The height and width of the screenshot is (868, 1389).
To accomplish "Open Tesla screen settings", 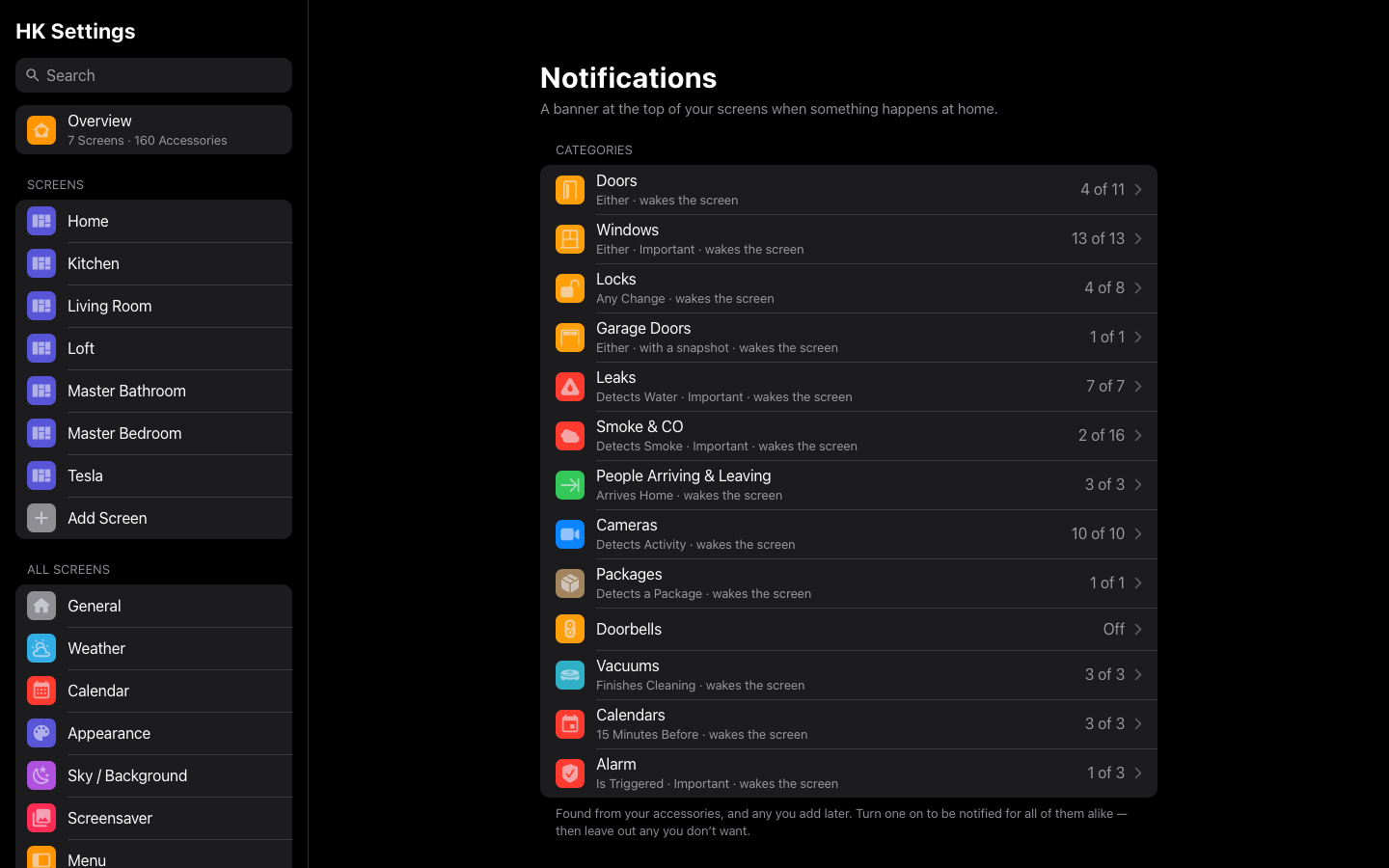I will point(153,475).
